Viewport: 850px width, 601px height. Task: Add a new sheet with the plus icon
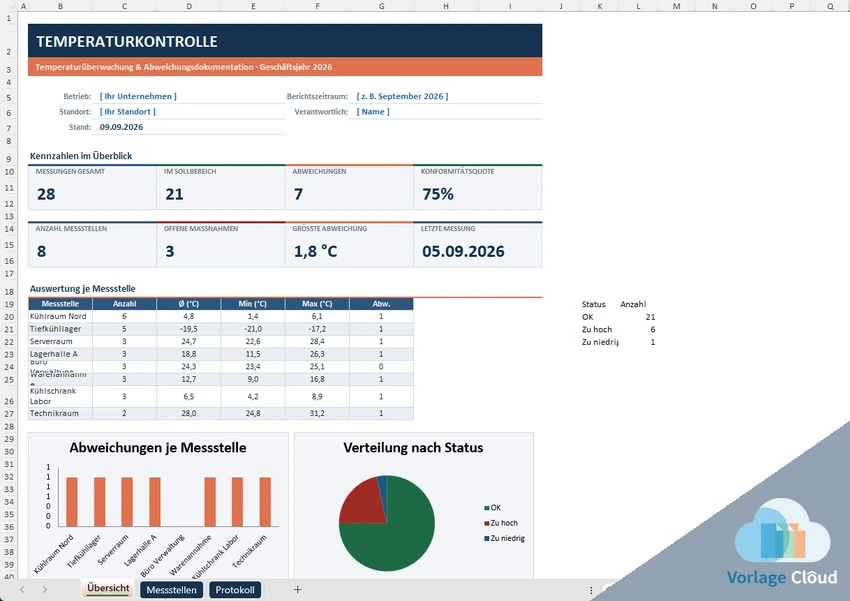pyautogui.click(x=297, y=590)
